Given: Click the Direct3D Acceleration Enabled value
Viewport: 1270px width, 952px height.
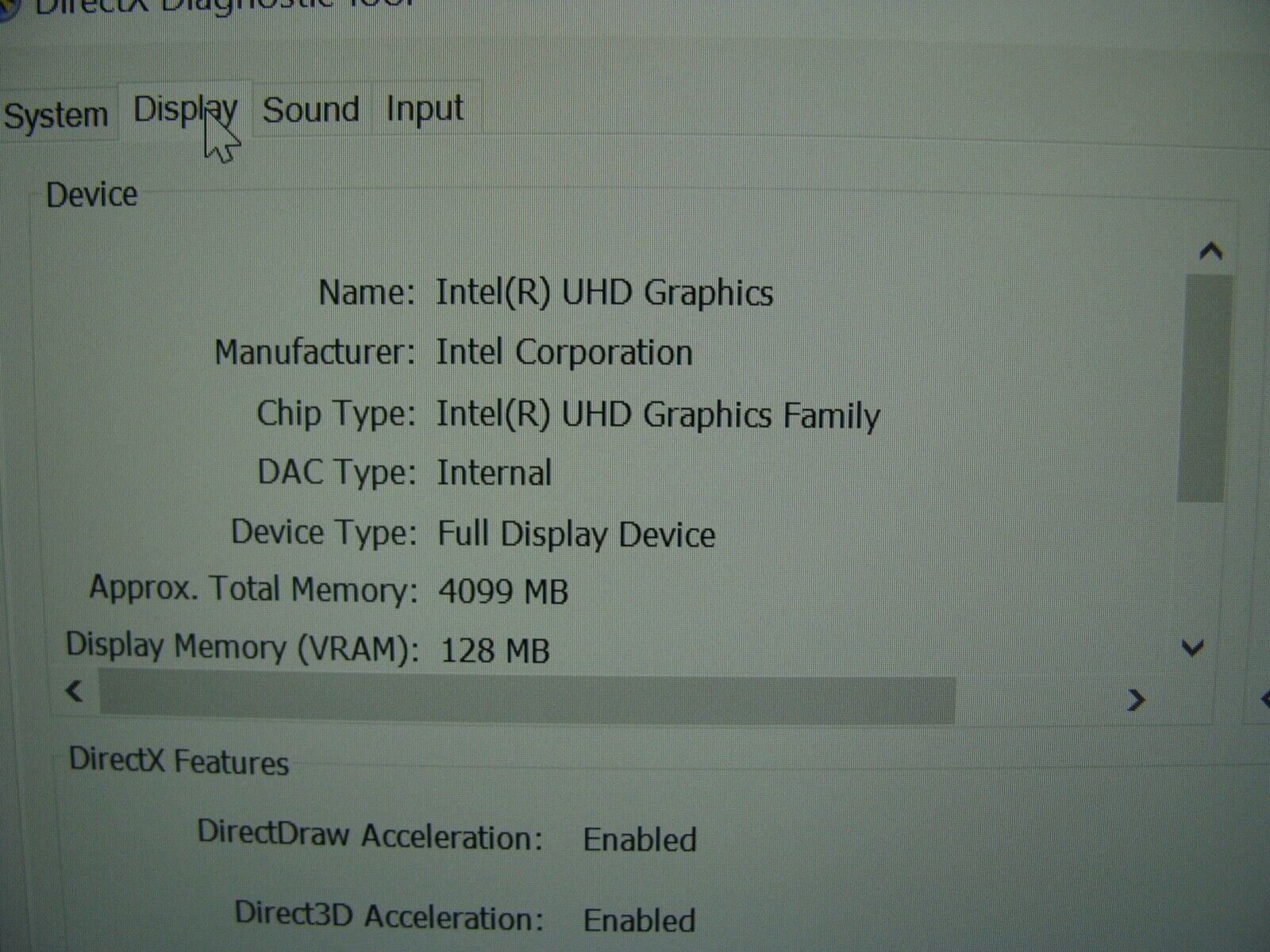Looking at the screenshot, I should pos(639,920).
